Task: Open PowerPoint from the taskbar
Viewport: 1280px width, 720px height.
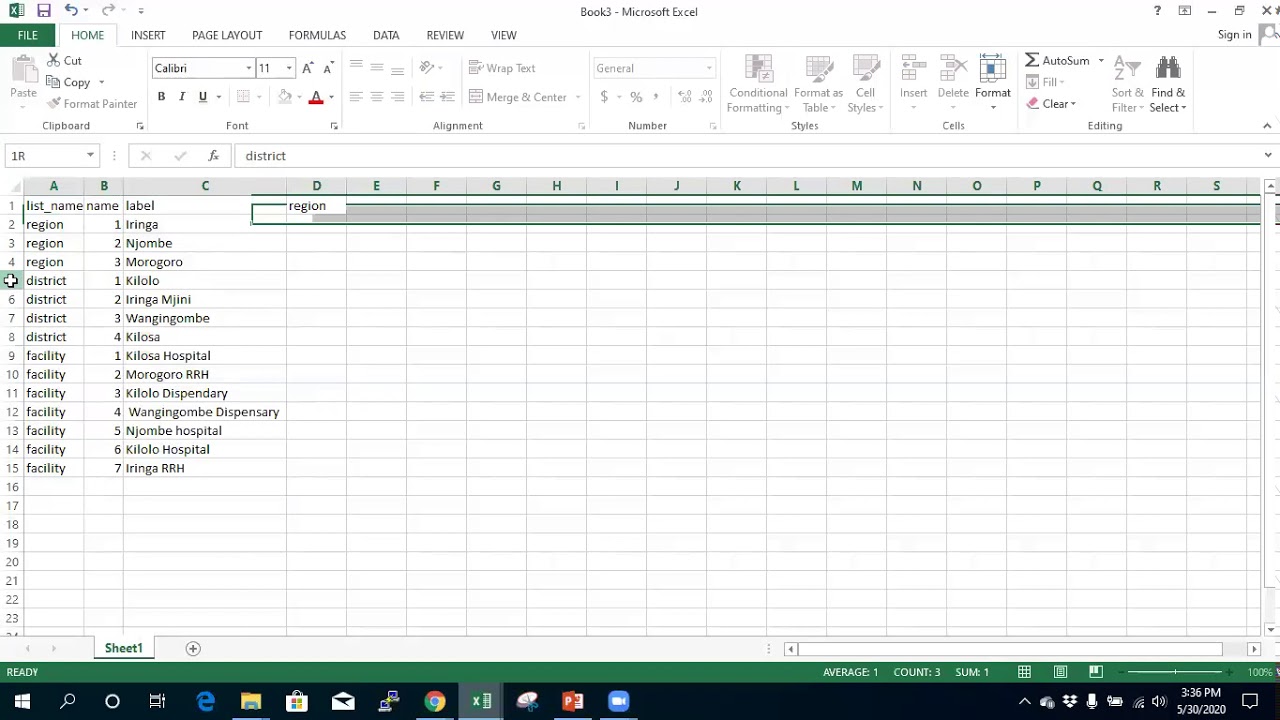Action: tap(573, 701)
